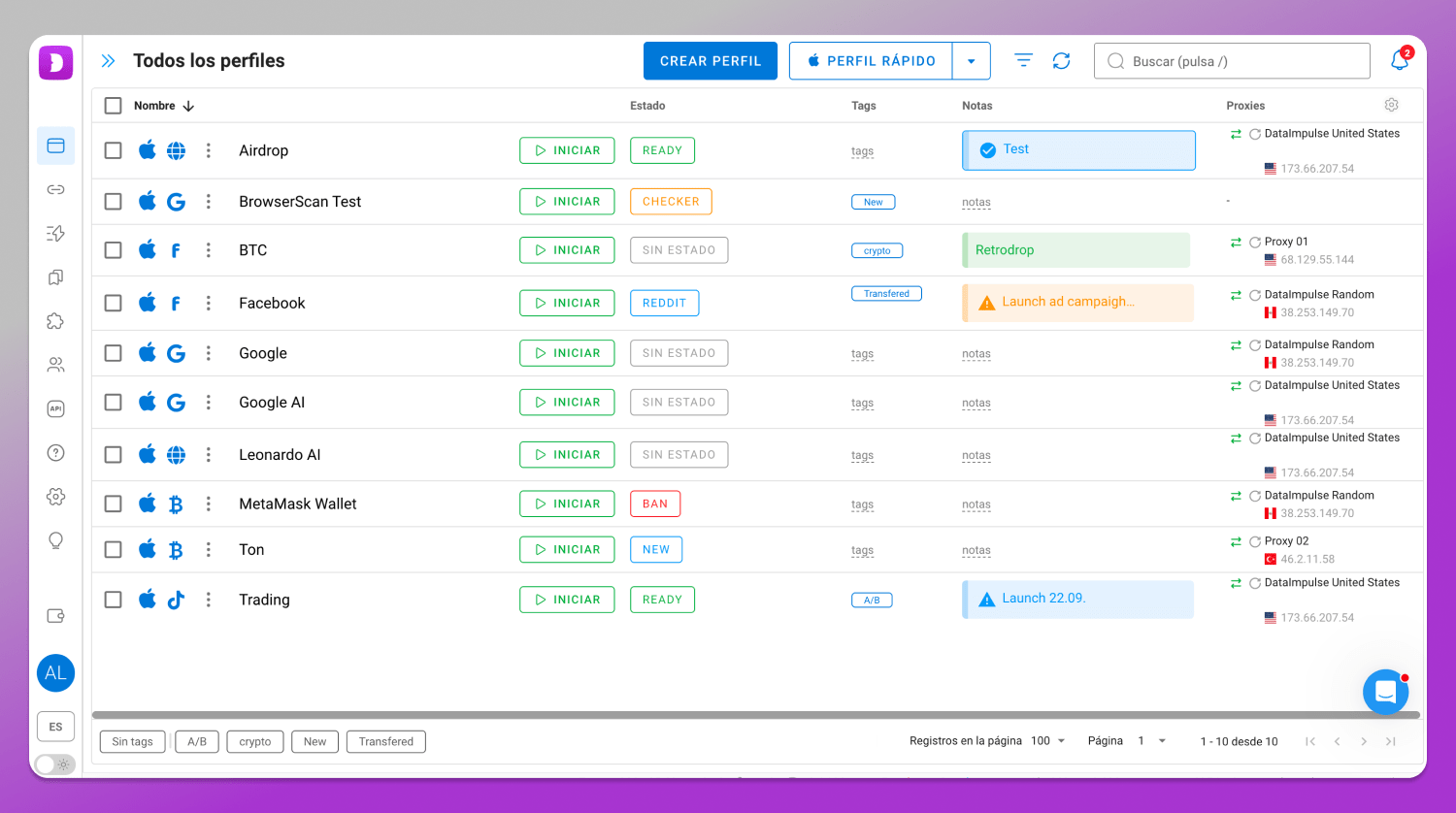The image size is (1456, 813).
Task: Tick the checkbox for BTC profile
Action: pos(114,250)
